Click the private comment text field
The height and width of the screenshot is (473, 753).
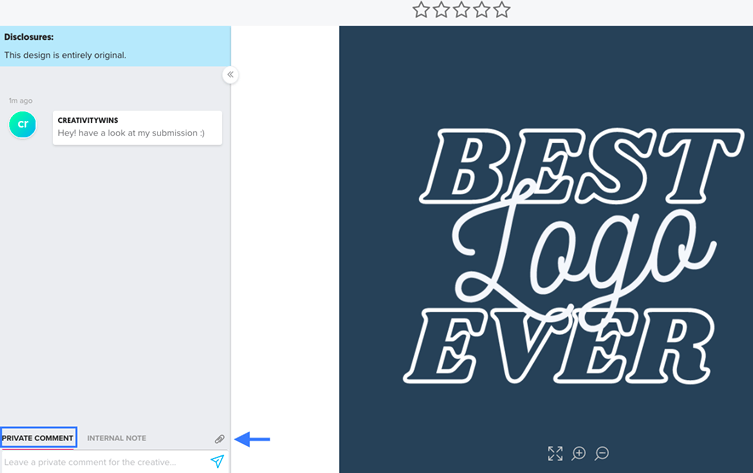coord(100,462)
